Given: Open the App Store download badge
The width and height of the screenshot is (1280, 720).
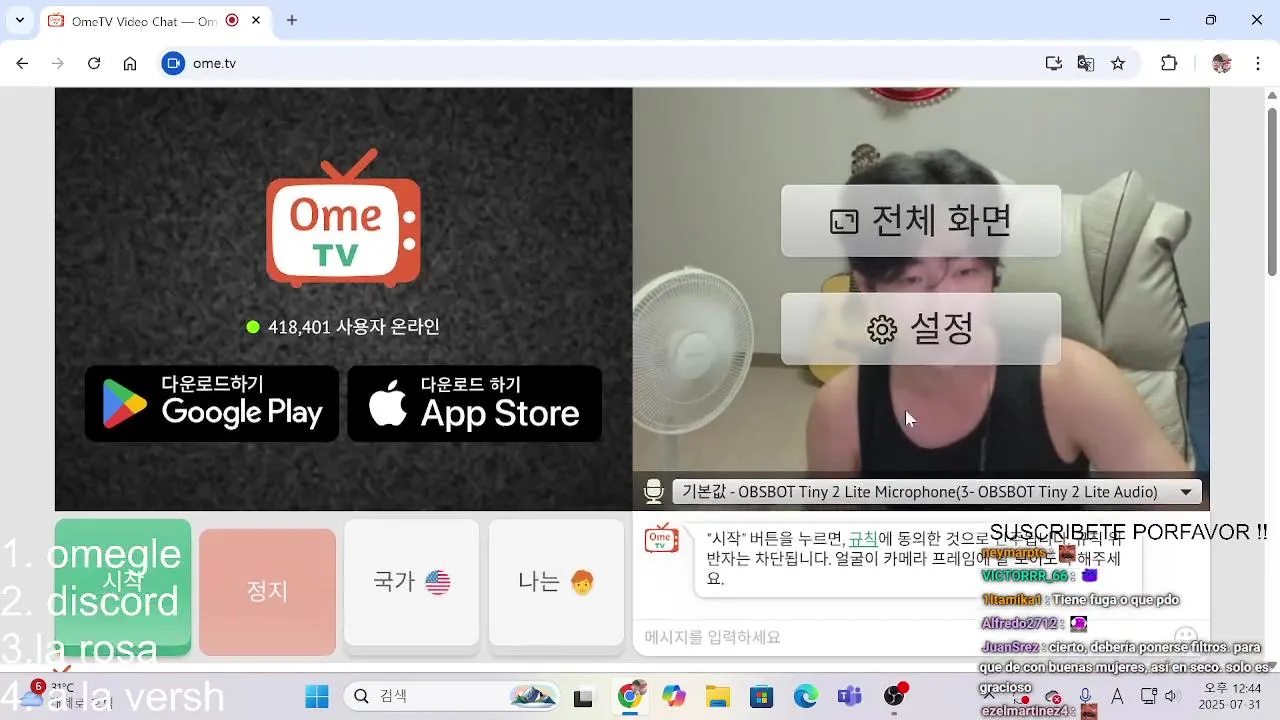Looking at the screenshot, I should 475,403.
